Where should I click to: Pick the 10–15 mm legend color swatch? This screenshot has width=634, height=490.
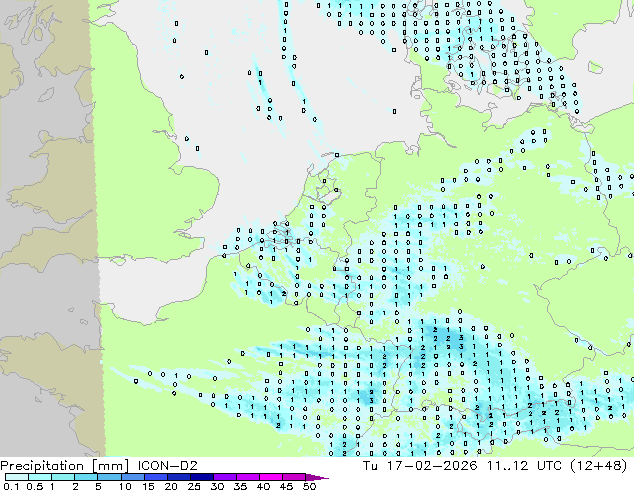coord(132,477)
